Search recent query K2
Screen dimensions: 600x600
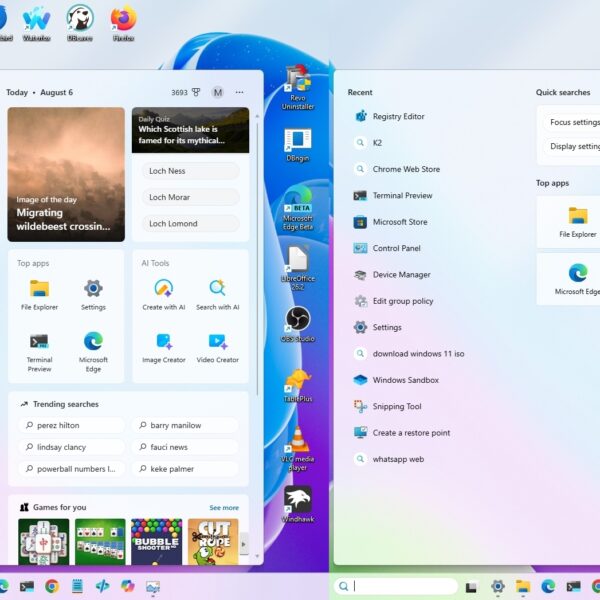(x=368, y=143)
